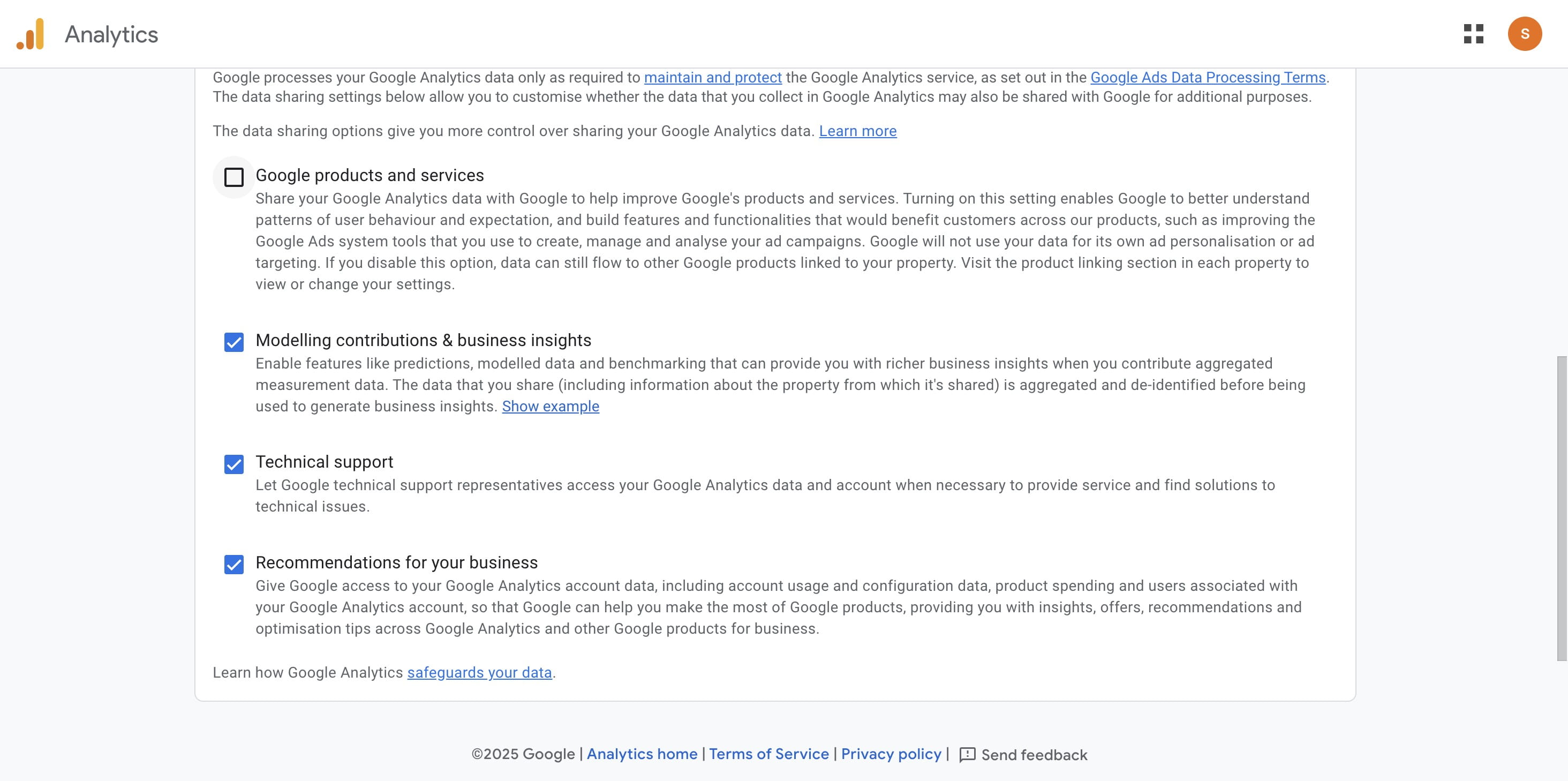
Task: Click the Analytics bar-chart logo icon
Action: click(x=32, y=34)
